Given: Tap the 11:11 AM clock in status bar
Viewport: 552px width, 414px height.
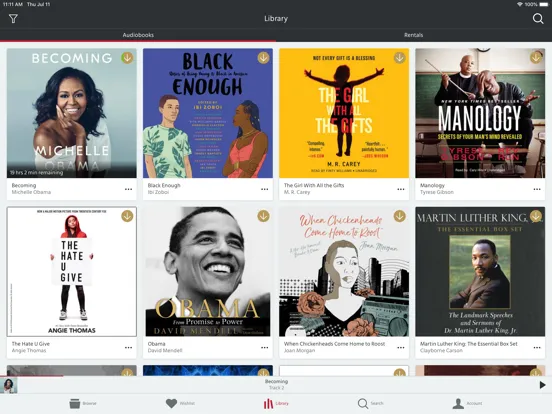Looking at the screenshot, I should (13, 4).
